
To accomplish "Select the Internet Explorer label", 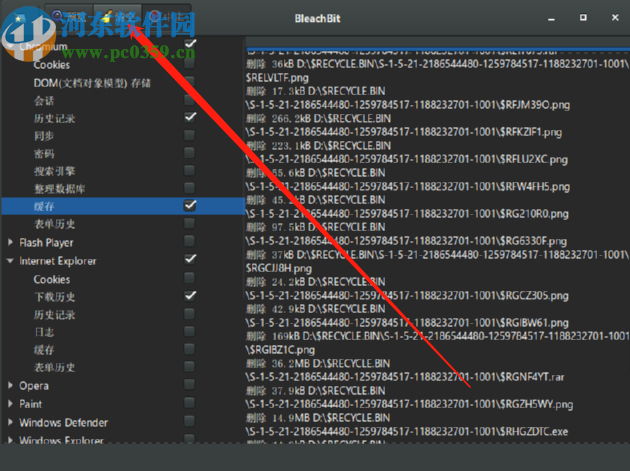I will click(x=58, y=261).
